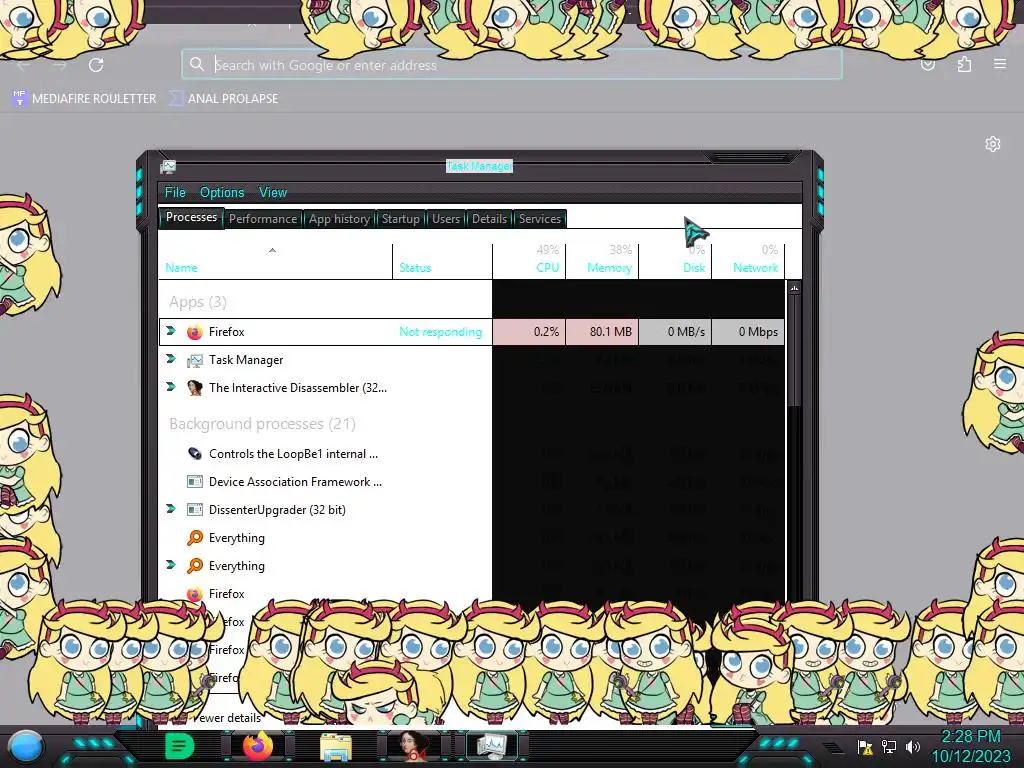Screen dimensions: 1024x768
Task: Switch to the App history tab
Action: (339, 219)
